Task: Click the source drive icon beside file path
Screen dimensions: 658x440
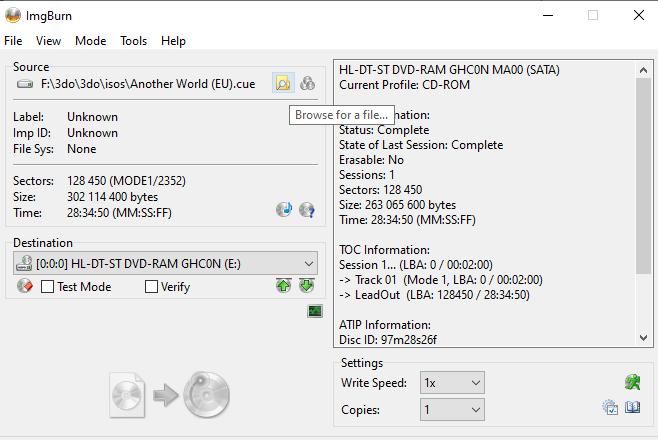Action: pyautogui.click(x=25, y=84)
